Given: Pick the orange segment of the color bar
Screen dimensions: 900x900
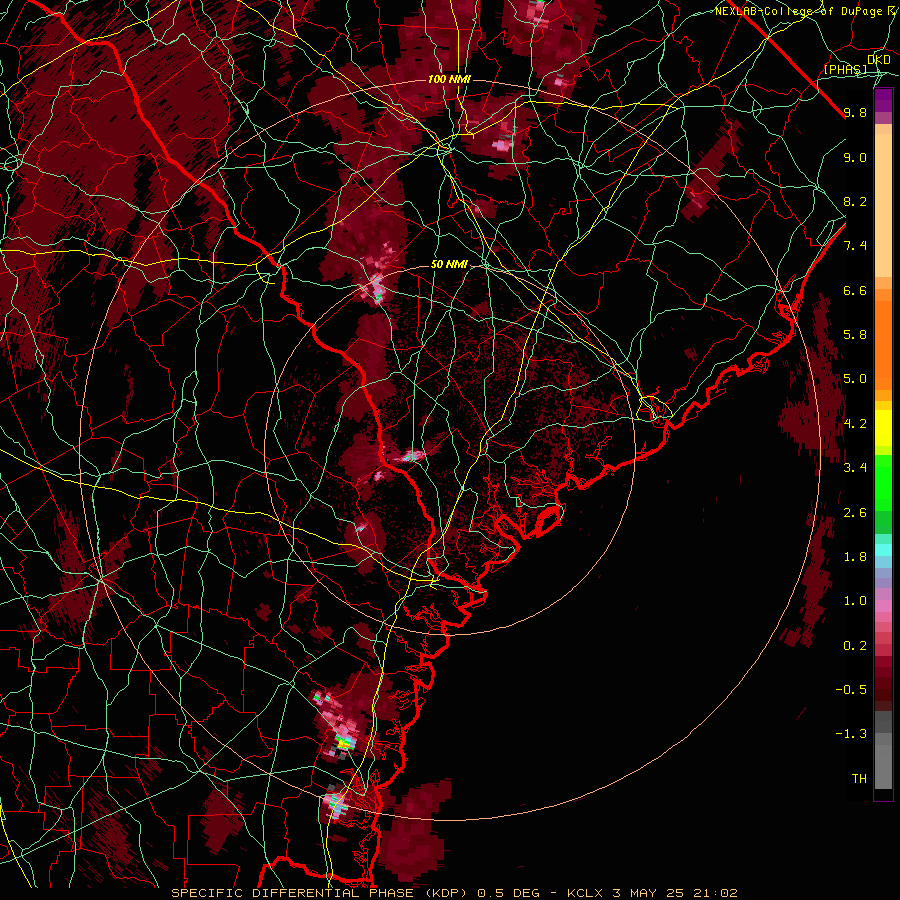Looking at the screenshot, I should (883, 346).
